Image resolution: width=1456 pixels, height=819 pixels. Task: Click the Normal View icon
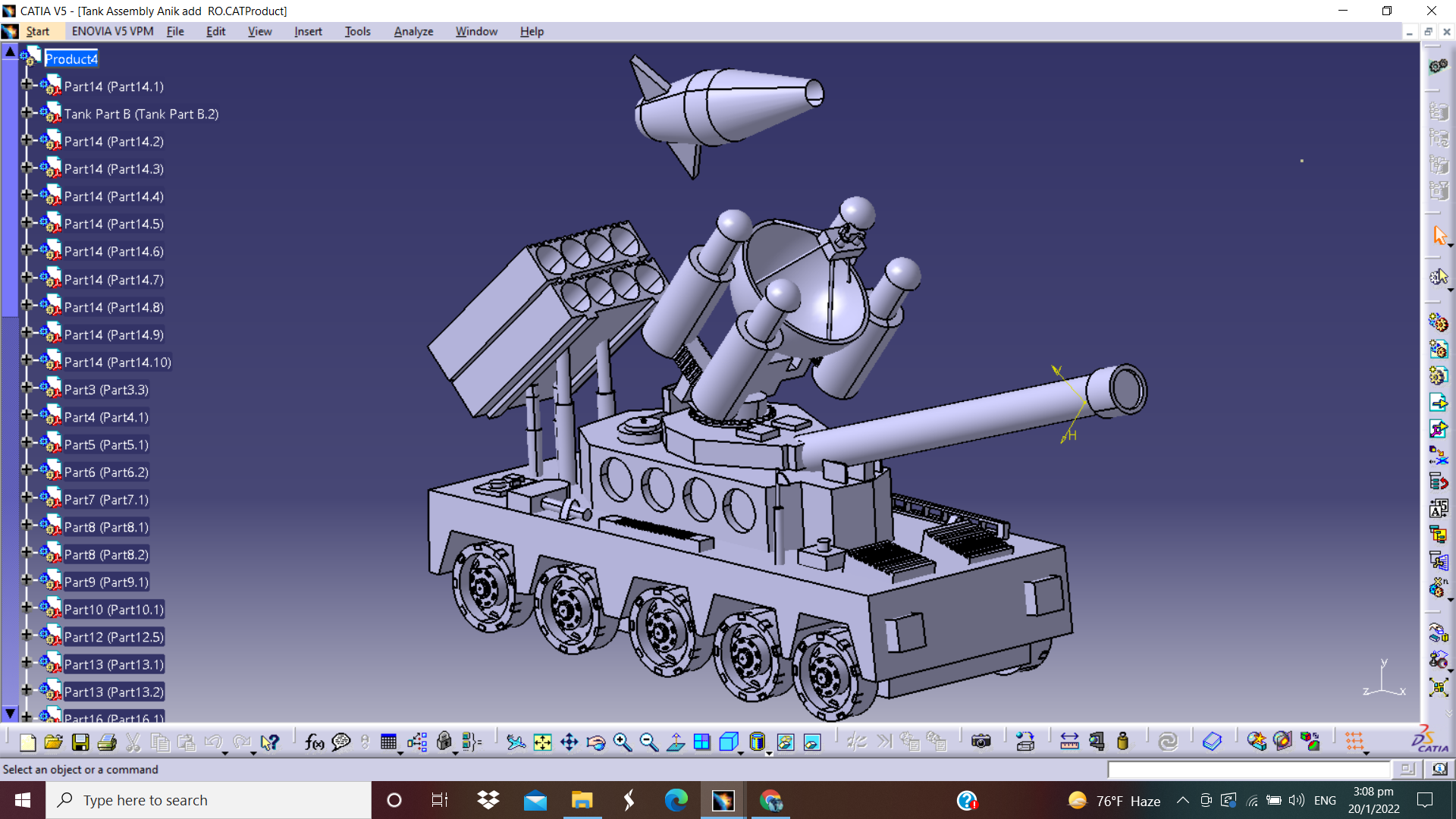676,742
